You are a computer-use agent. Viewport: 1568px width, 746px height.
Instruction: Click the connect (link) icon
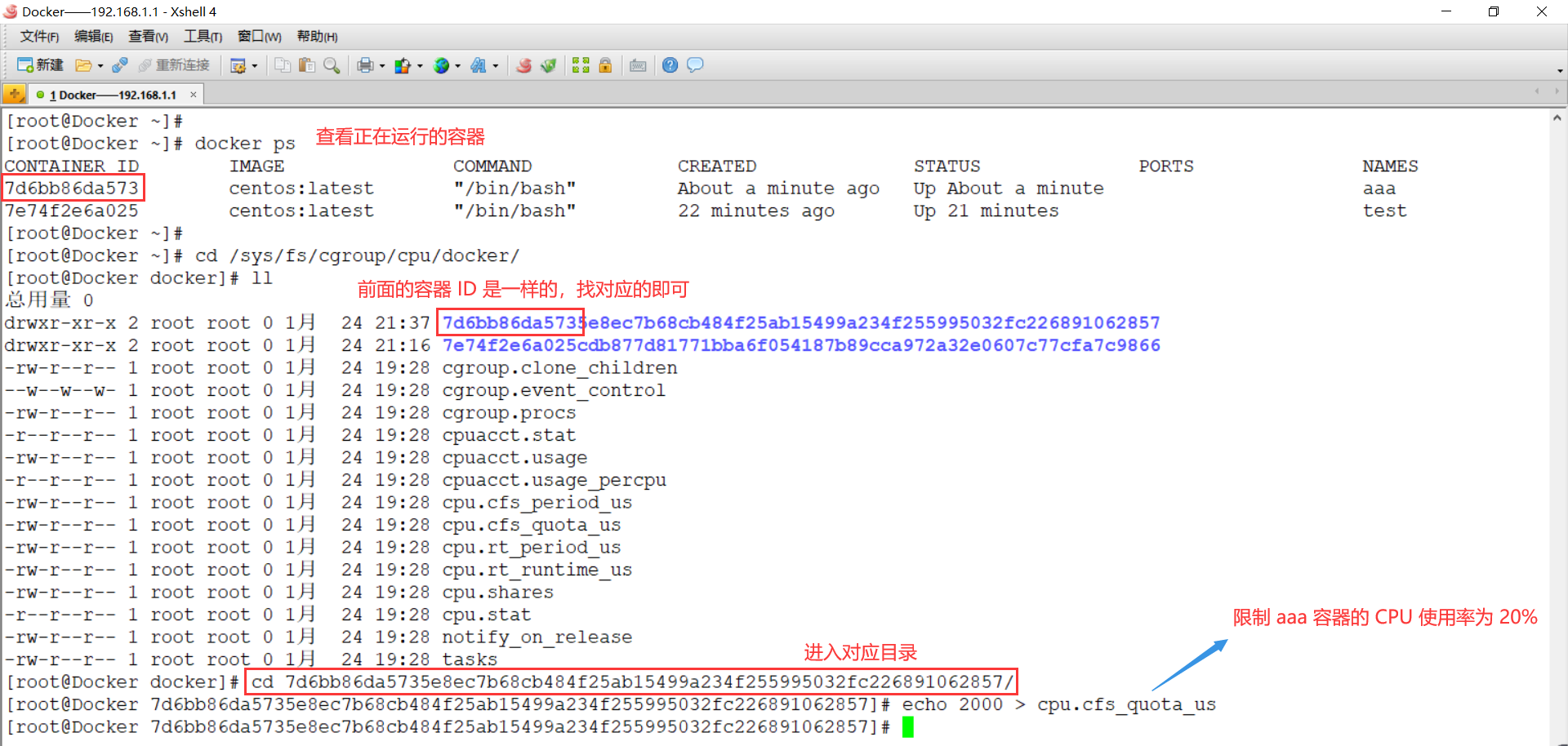coord(120,65)
